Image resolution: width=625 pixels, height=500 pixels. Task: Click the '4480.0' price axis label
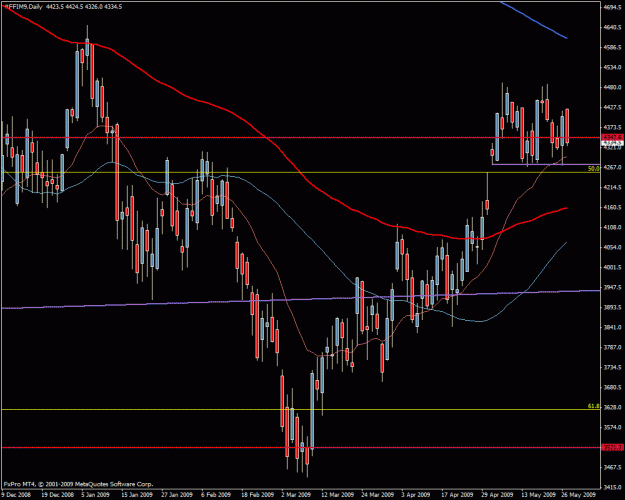pos(613,87)
